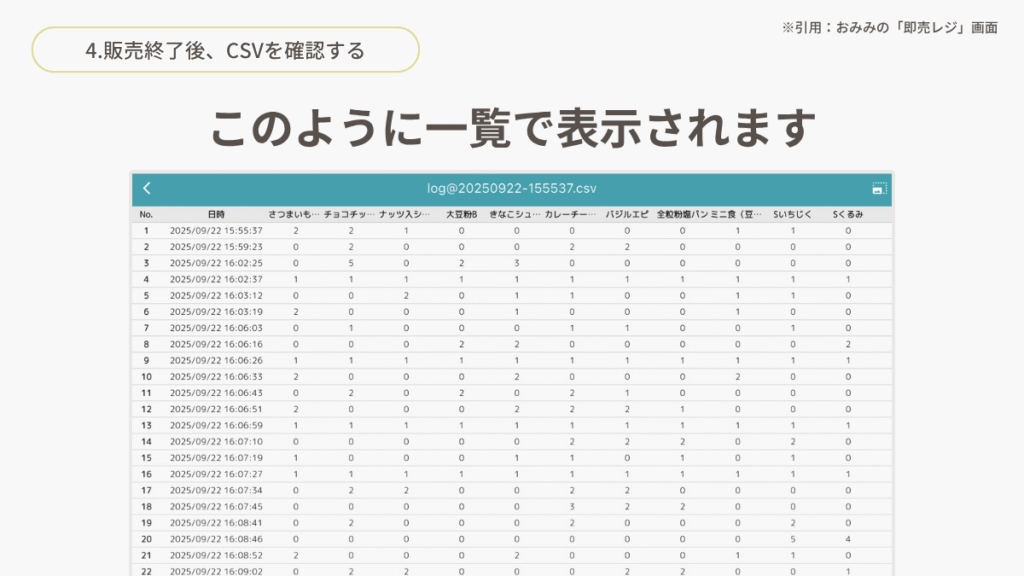Select the 全粒粉塩パン column header
This screenshot has width=1024, height=576.
(682, 214)
